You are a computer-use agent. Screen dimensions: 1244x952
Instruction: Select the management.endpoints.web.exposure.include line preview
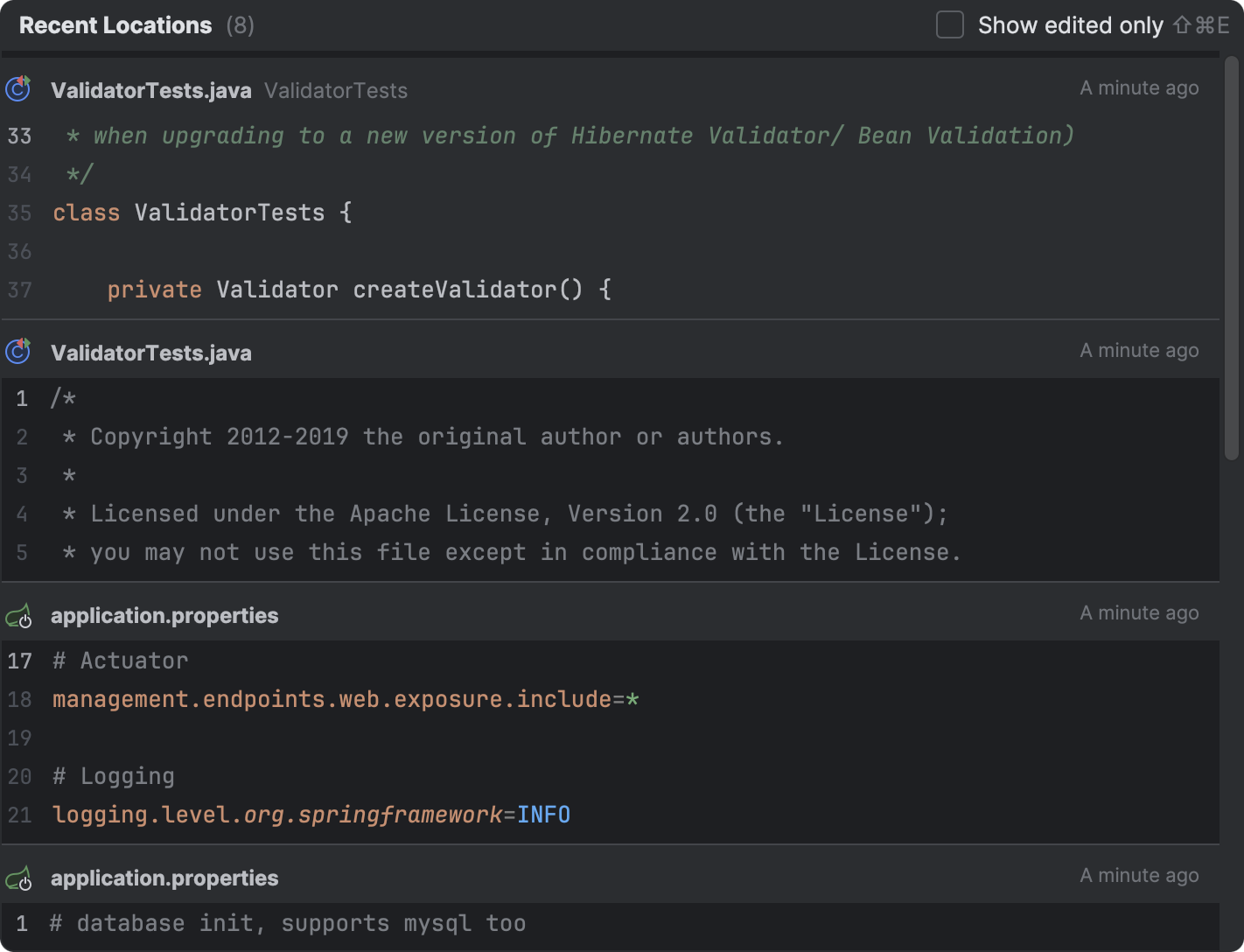[345, 699]
